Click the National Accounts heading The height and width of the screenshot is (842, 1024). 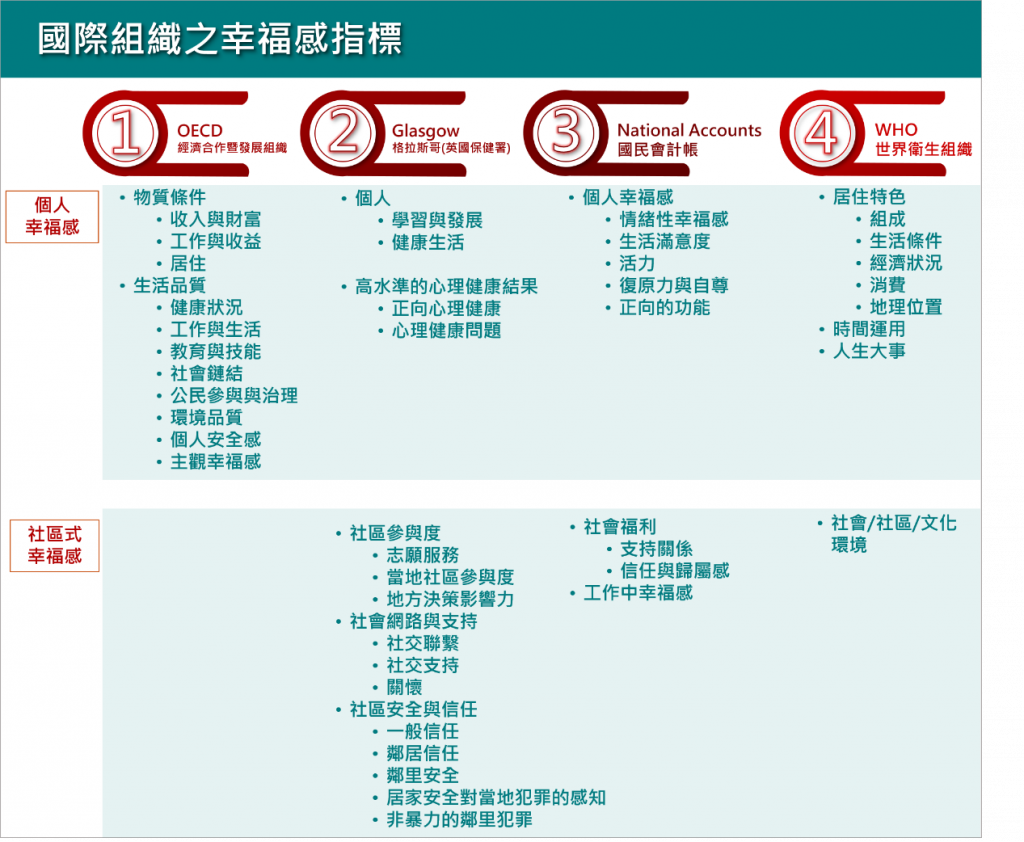pos(689,131)
